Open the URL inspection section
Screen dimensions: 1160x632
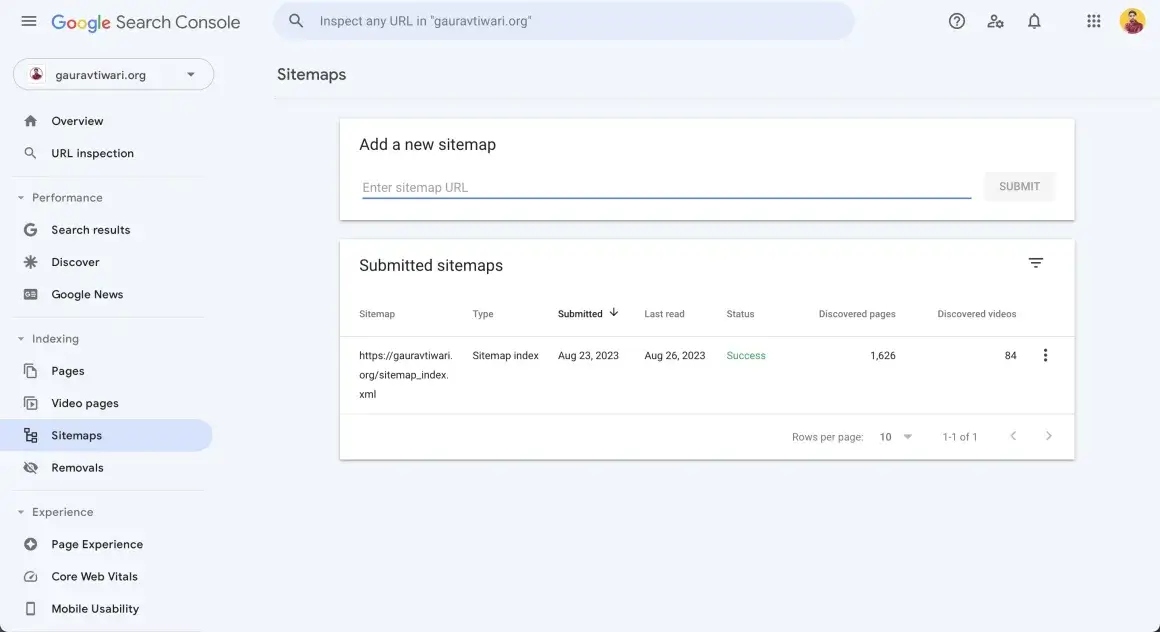tap(92, 152)
